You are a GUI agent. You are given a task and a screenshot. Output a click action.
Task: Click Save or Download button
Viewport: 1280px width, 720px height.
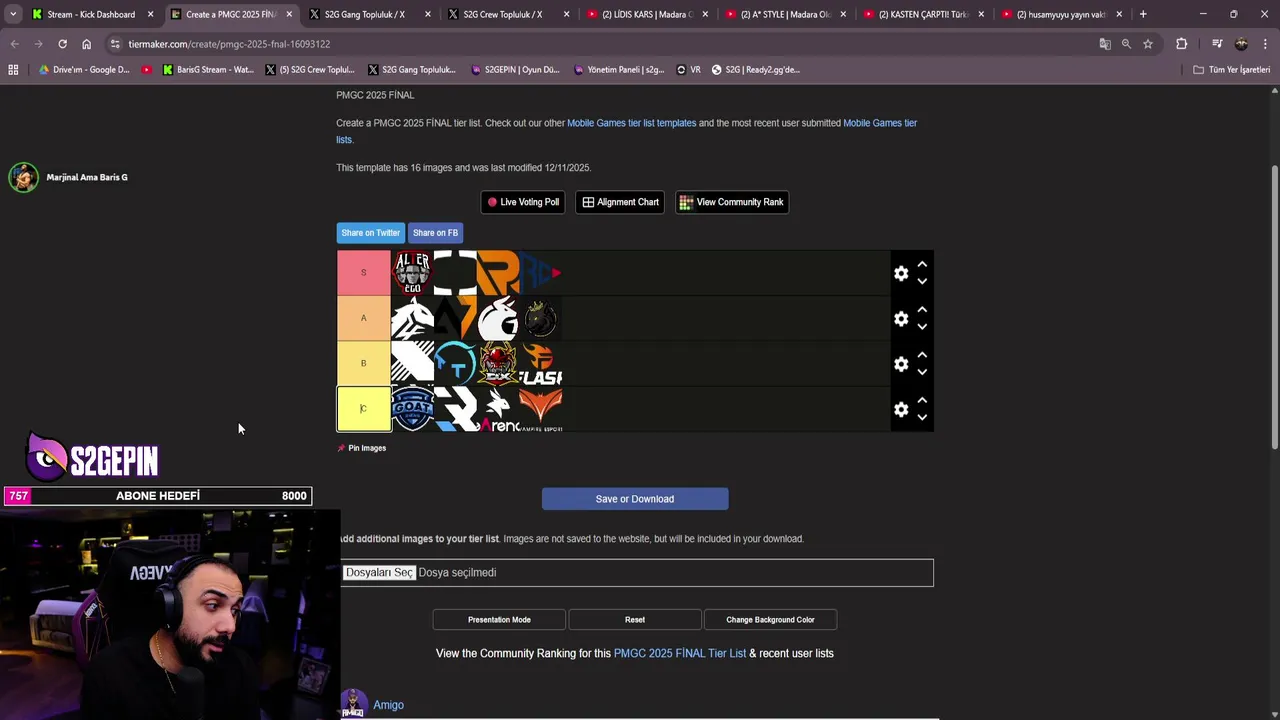coord(635,499)
